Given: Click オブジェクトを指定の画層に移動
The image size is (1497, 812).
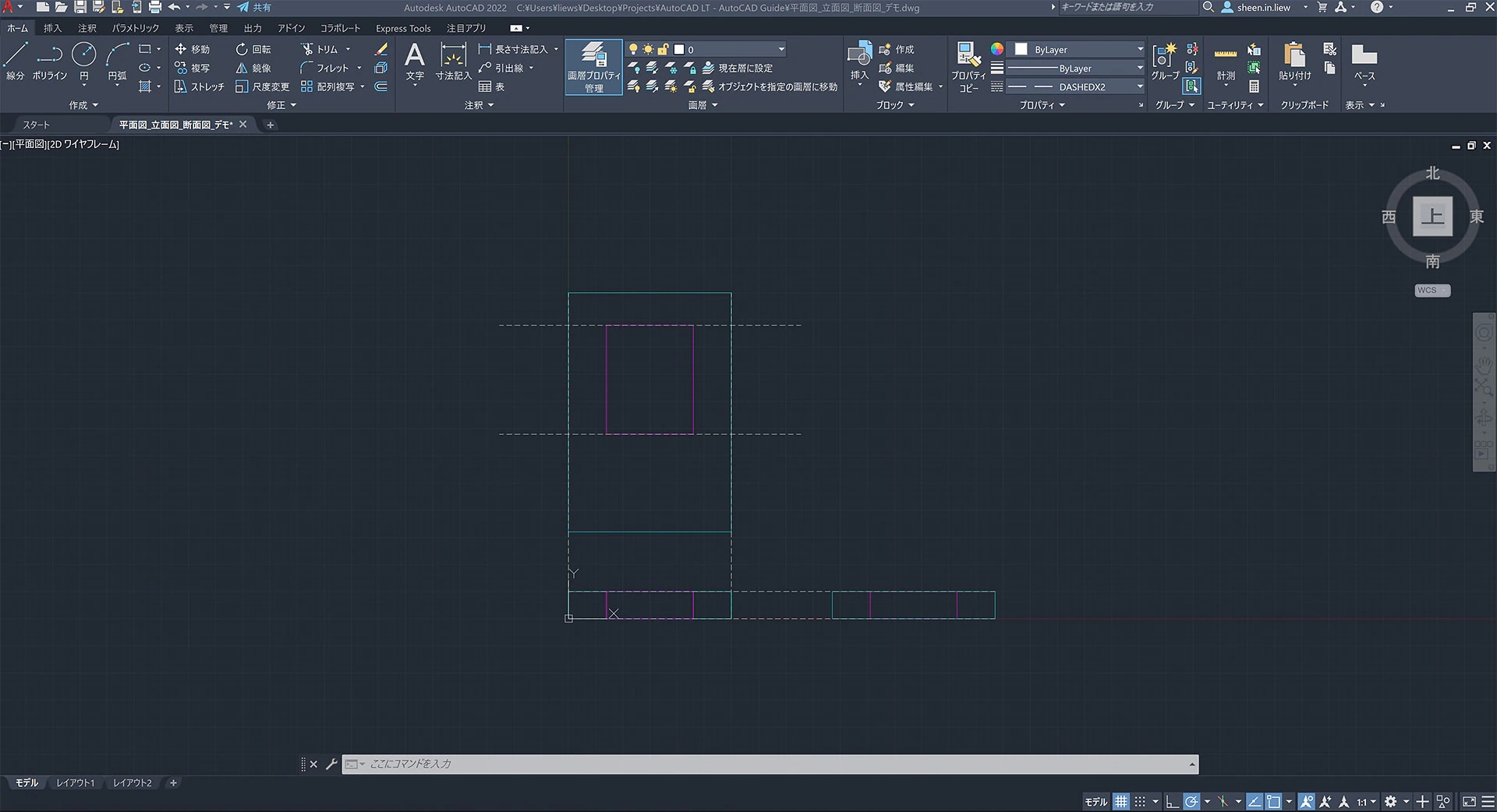Looking at the screenshot, I should tap(770, 86).
